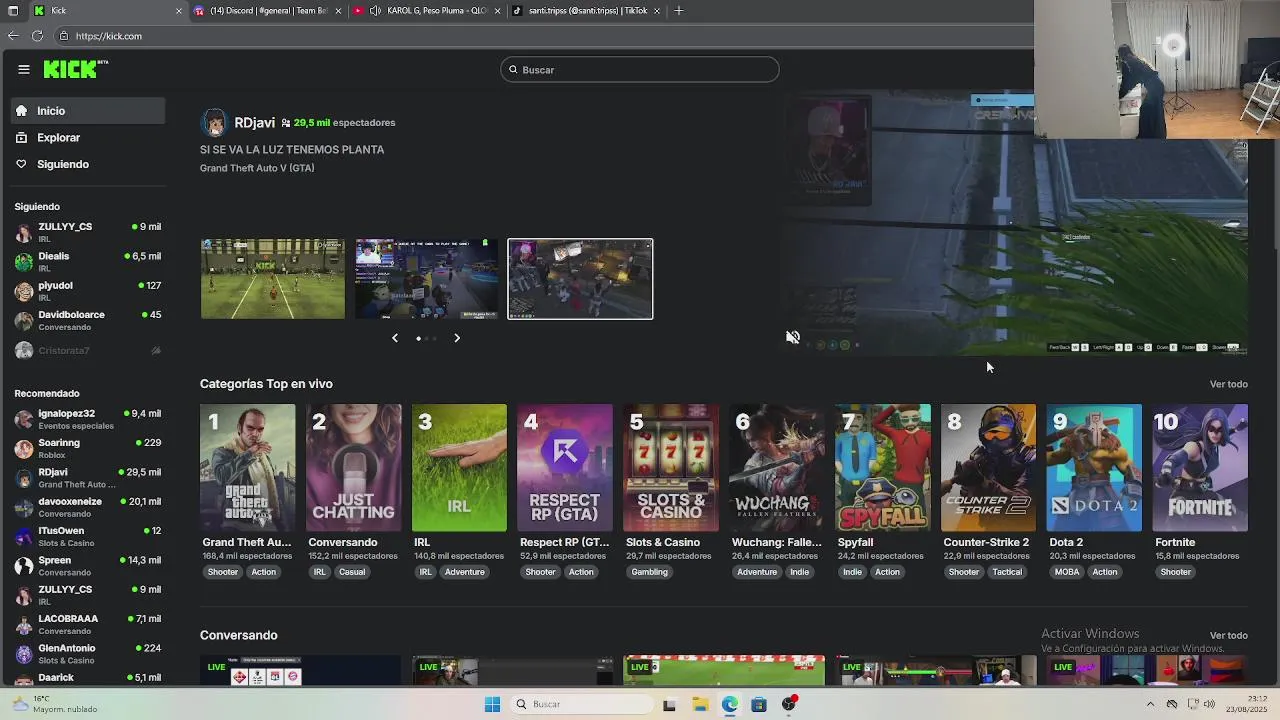The image size is (1280, 720).
Task: Open GlenAntonio recommended channel
Action: 88,654
